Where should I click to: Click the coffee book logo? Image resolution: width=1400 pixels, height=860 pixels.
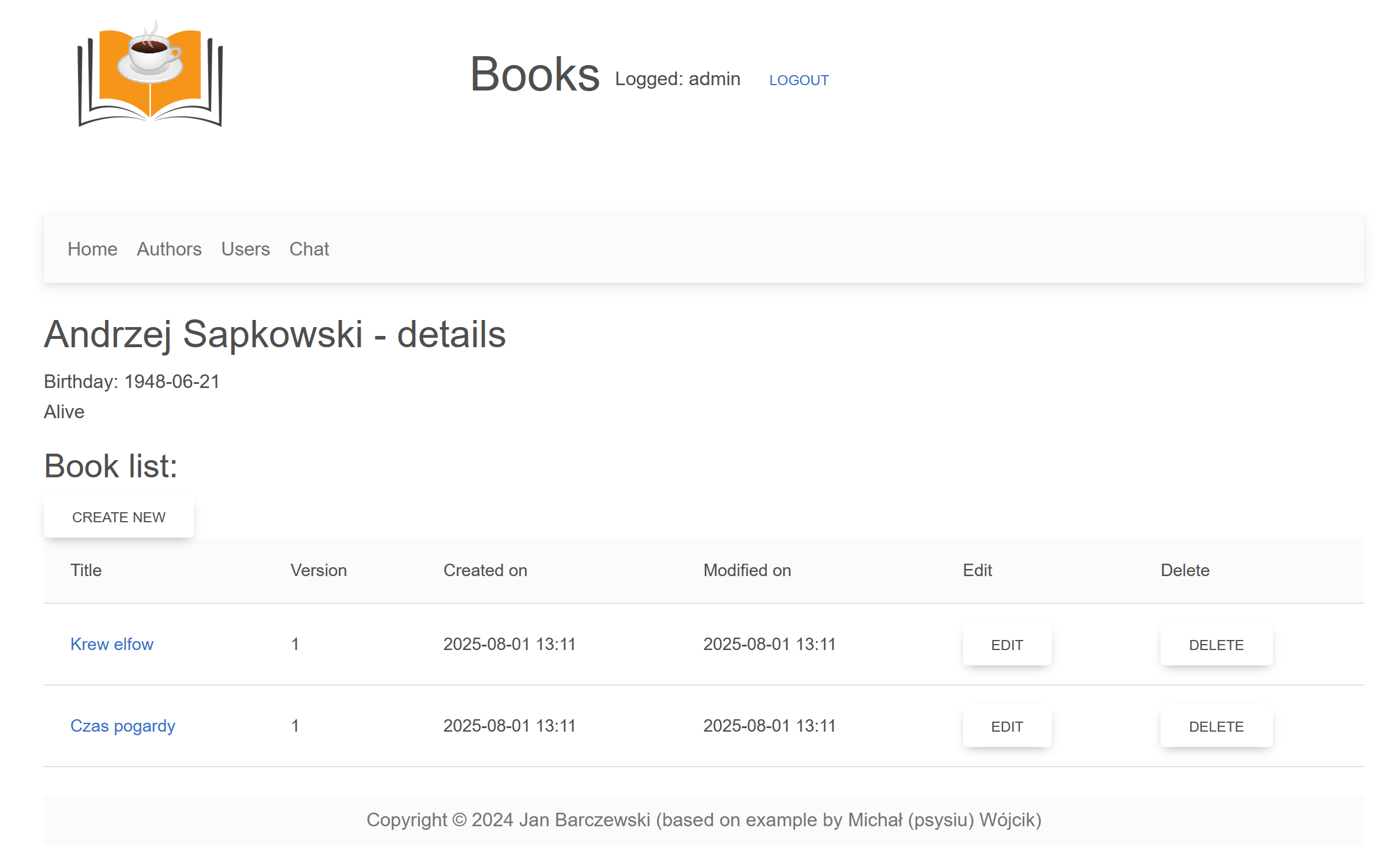150,74
